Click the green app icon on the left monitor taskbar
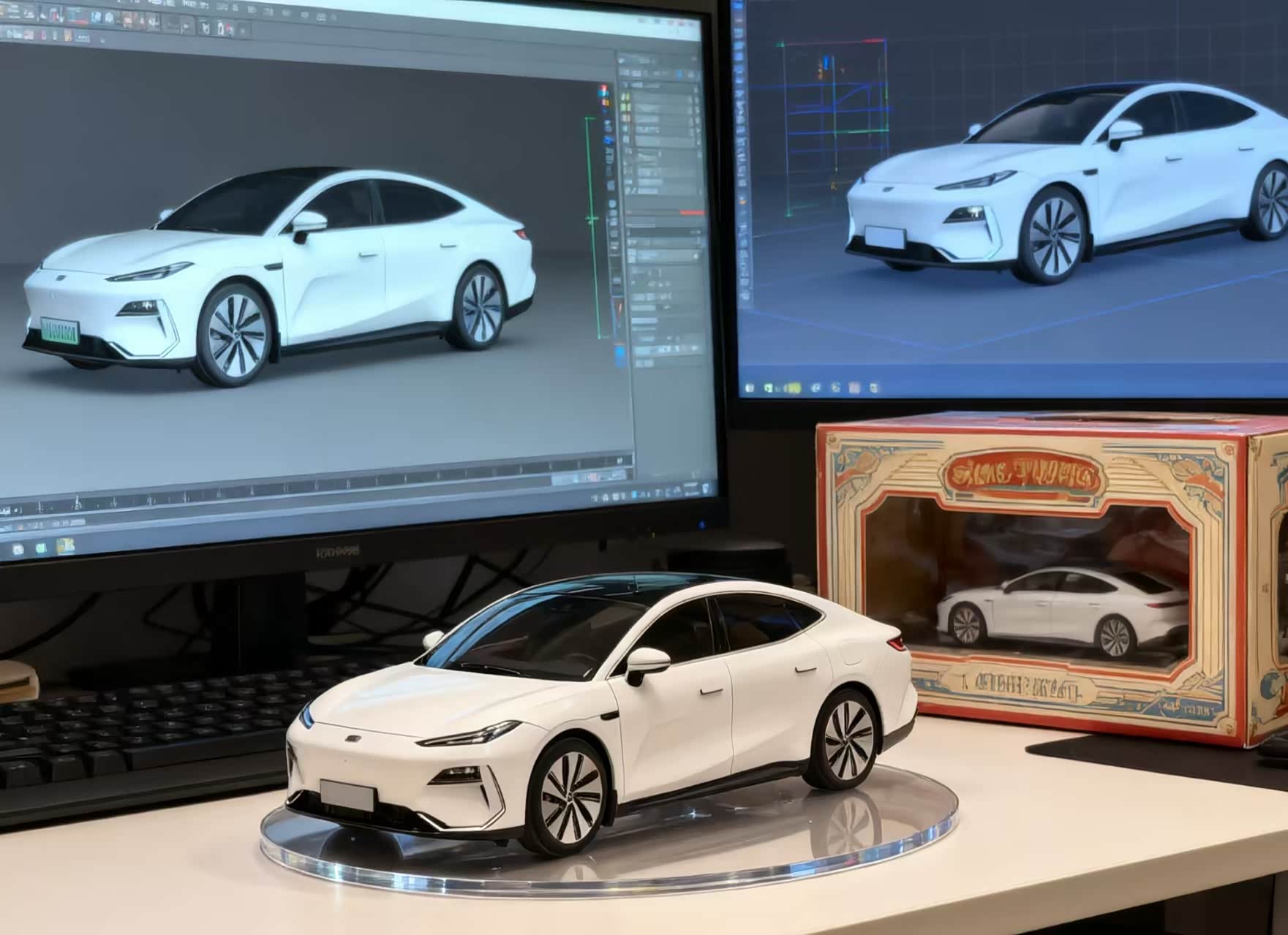The width and height of the screenshot is (1288, 935). tap(41, 547)
